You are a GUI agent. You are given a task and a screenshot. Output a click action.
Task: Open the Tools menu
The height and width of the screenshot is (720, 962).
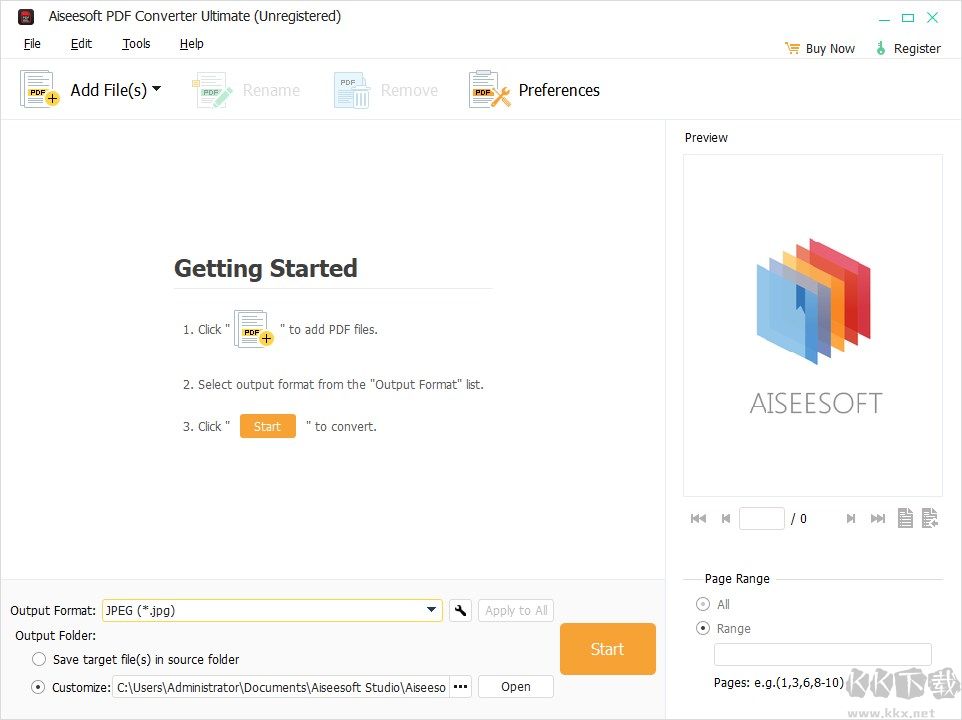[x=136, y=44]
